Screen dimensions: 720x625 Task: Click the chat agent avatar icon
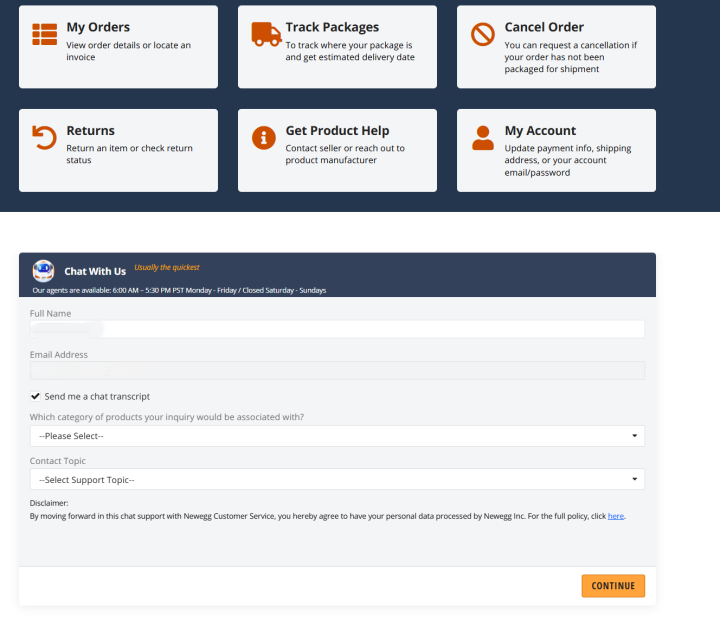click(44, 271)
